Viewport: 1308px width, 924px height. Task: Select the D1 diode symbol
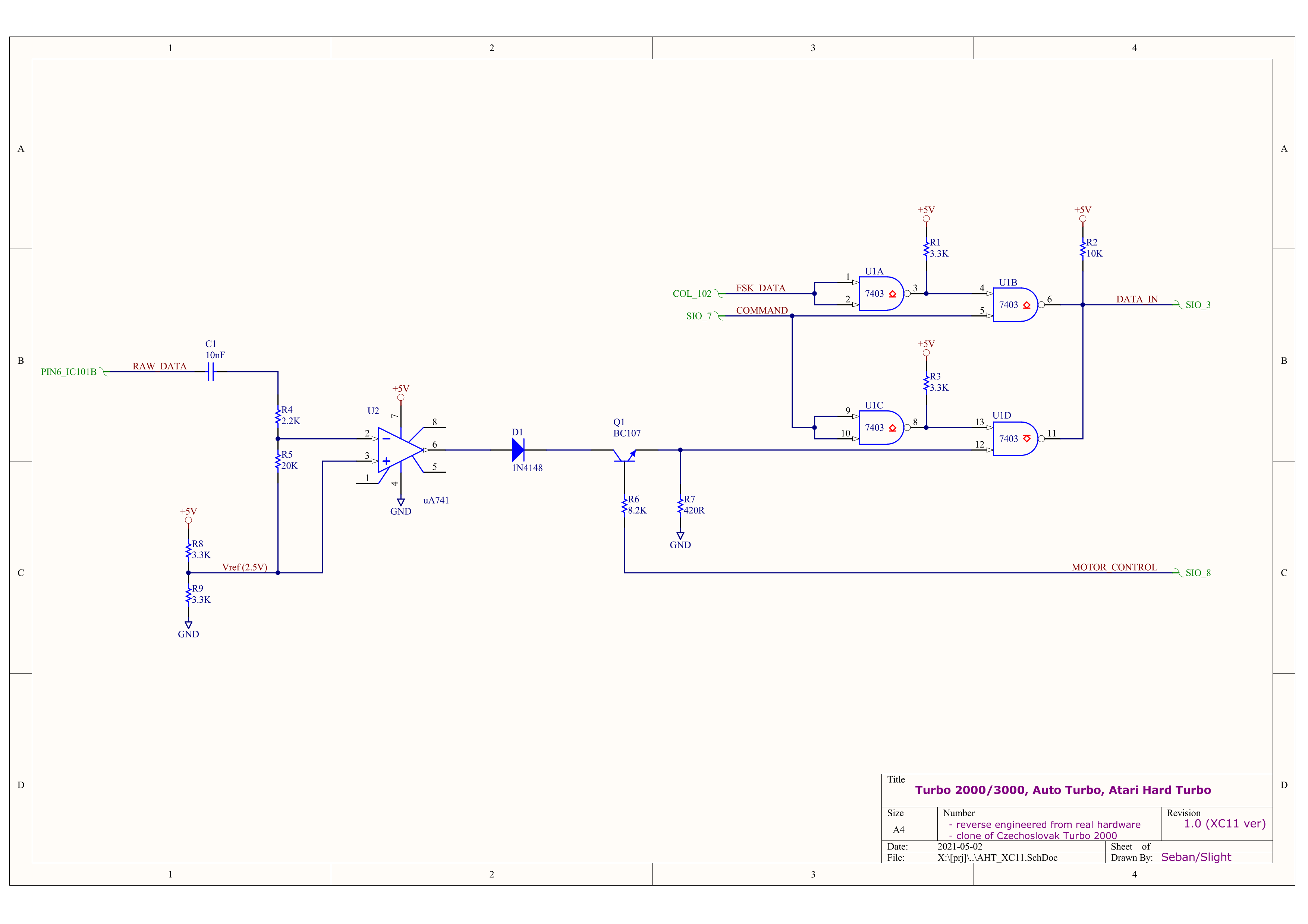click(518, 450)
